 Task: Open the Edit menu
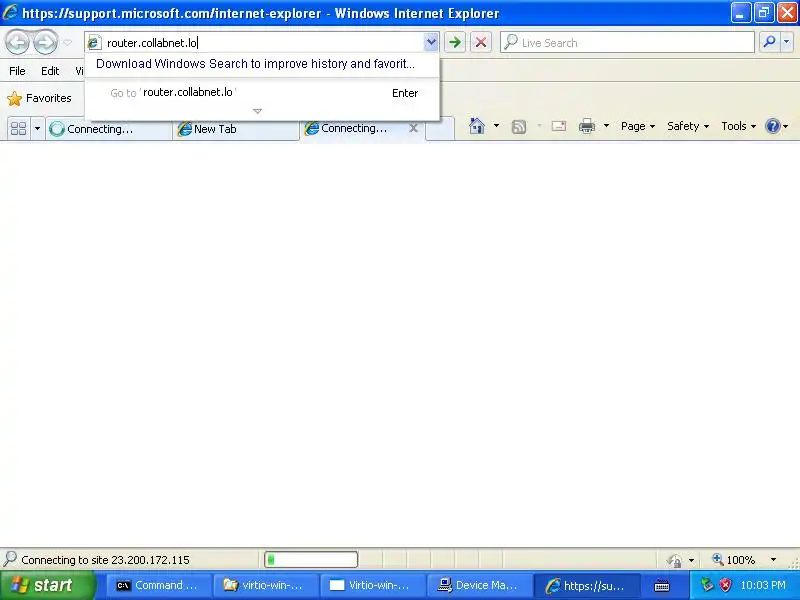50,71
